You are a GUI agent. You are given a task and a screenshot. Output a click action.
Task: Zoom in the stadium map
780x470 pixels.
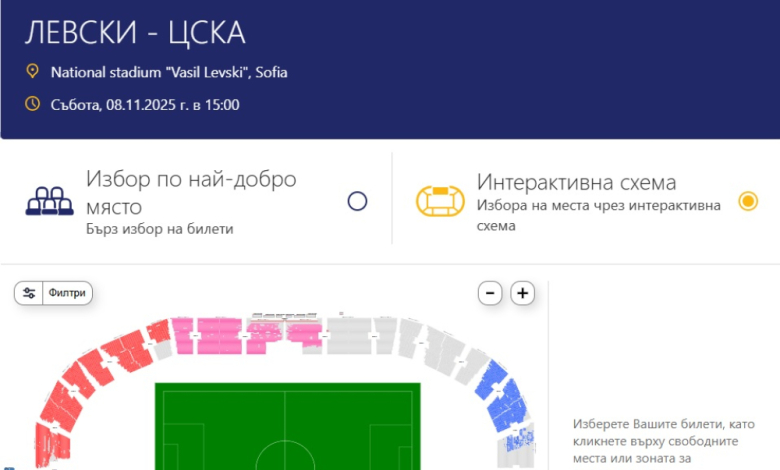(523, 293)
